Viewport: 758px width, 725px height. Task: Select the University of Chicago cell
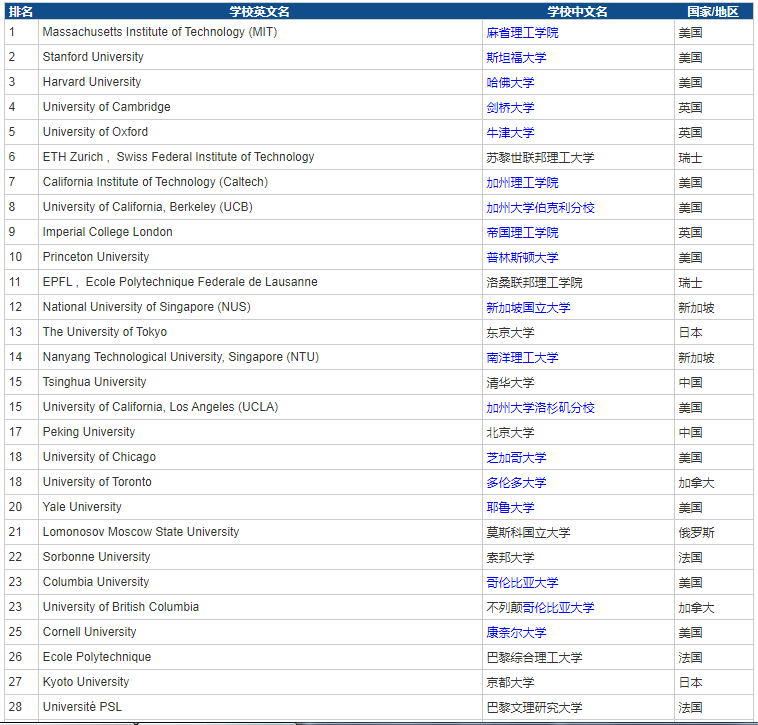(x=260, y=457)
